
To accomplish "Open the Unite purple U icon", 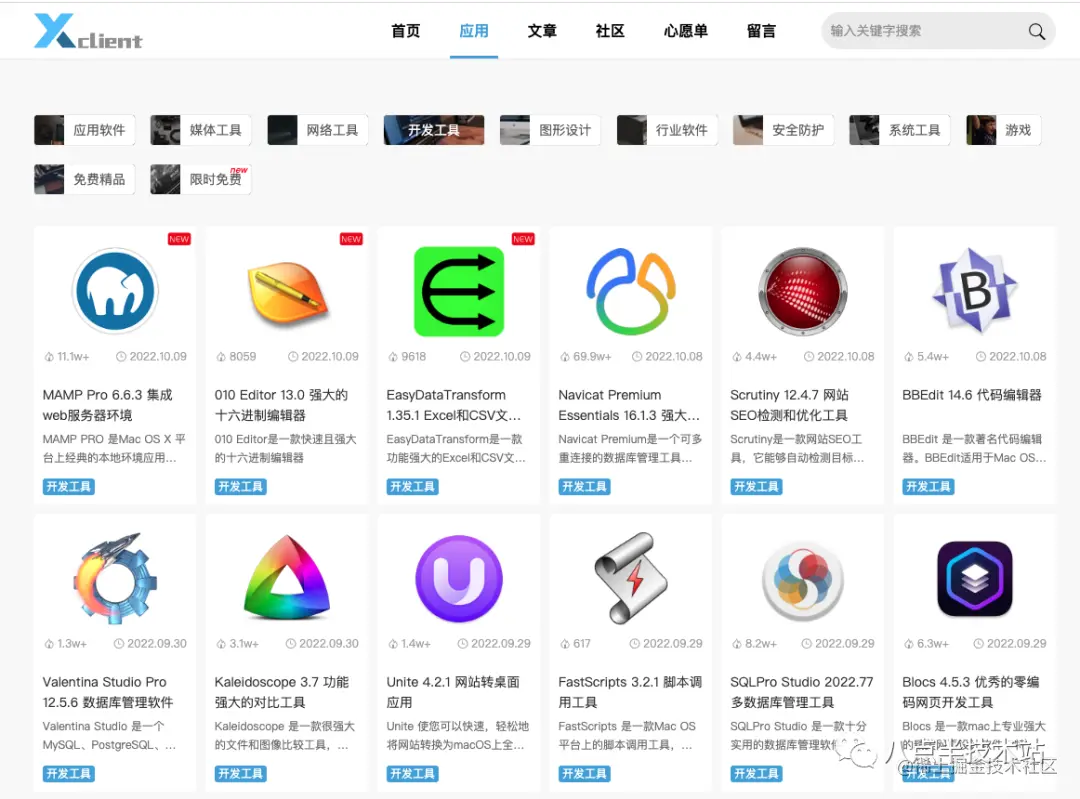I will [459, 579].
